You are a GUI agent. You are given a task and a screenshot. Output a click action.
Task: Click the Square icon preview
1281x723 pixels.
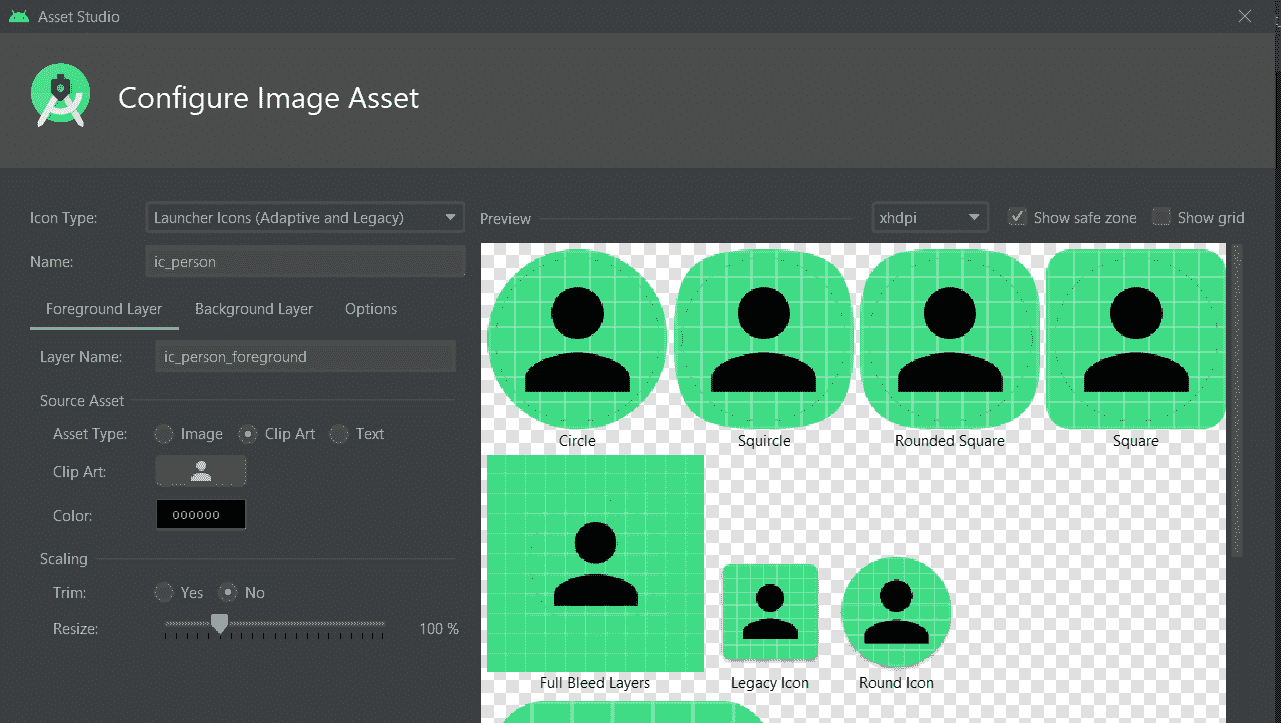1136,338
